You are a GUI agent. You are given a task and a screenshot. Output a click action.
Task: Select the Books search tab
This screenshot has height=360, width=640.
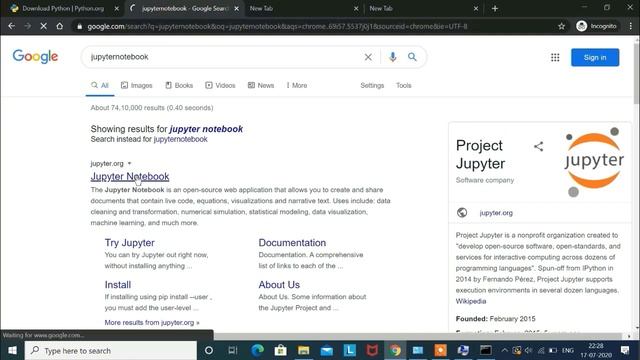tap(179, 85)
